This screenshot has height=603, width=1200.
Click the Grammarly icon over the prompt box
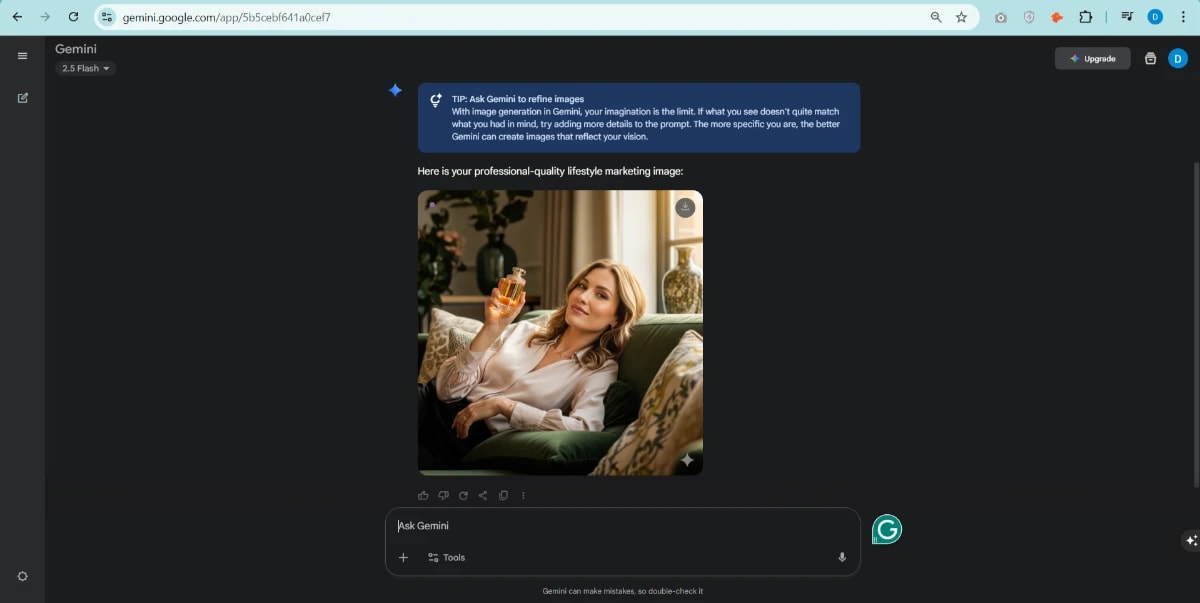[x=886, y=529]
